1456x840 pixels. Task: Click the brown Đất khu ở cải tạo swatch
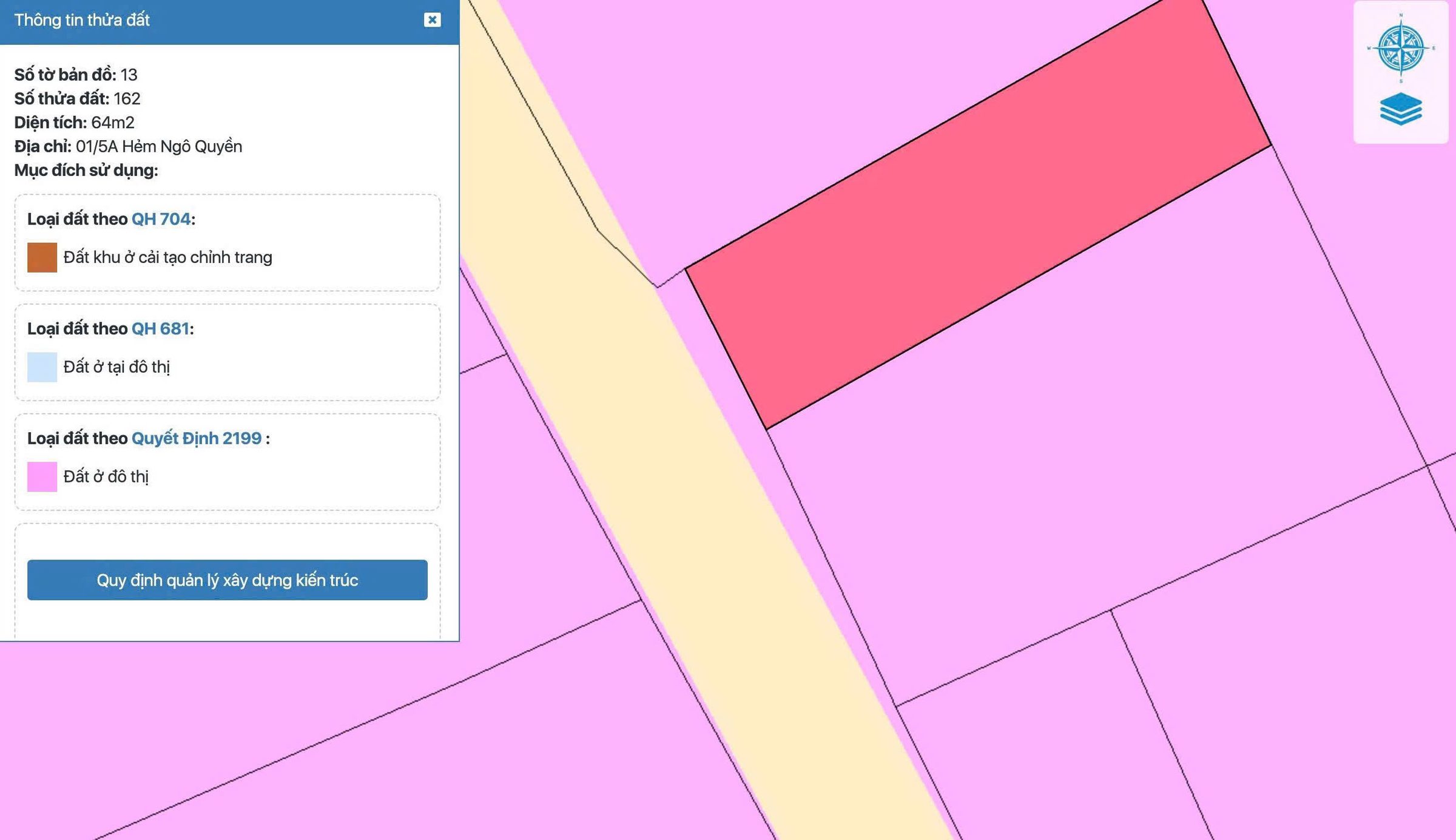pos(42,257)
